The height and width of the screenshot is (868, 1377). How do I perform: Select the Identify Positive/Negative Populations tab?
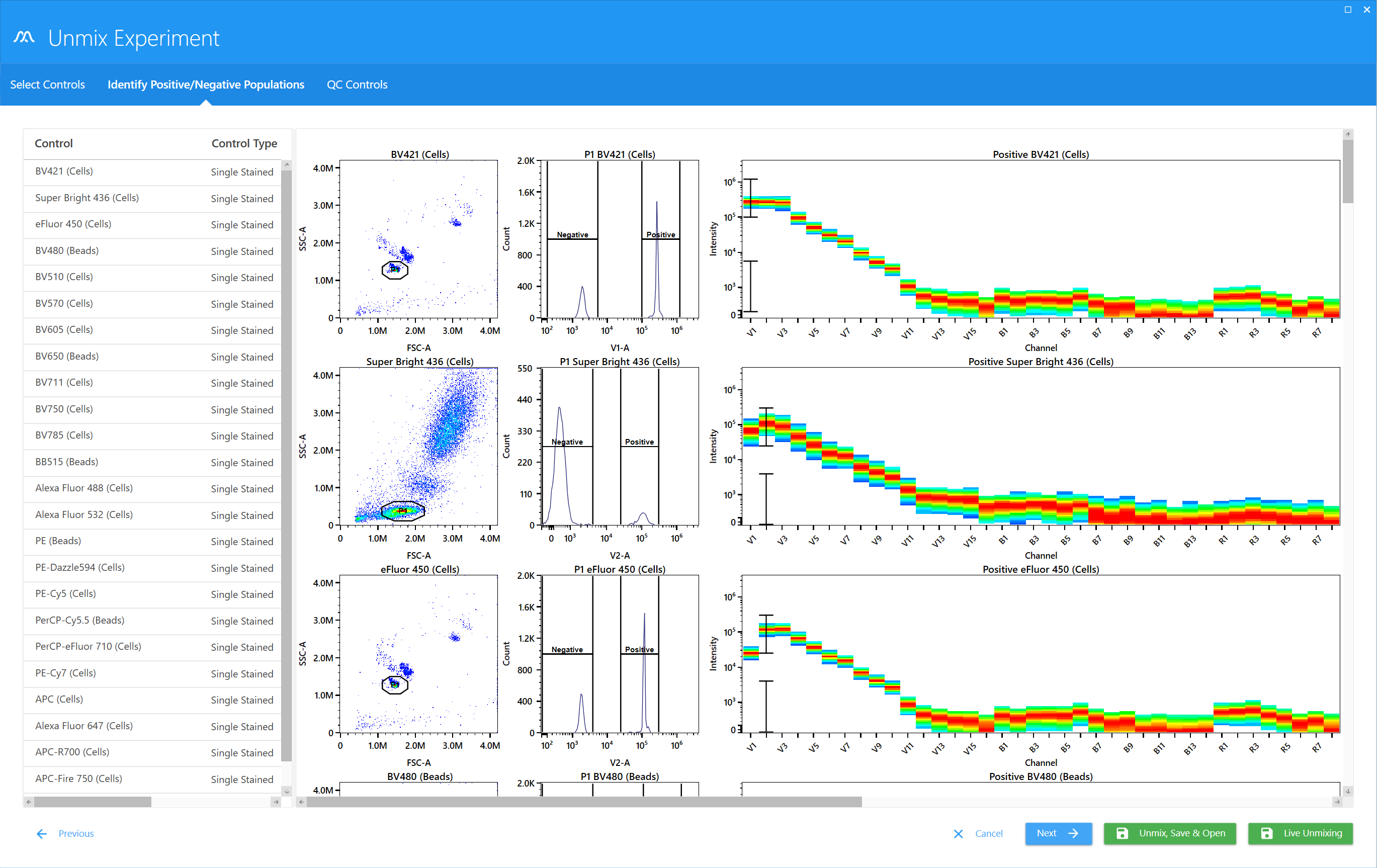[205, 84]
